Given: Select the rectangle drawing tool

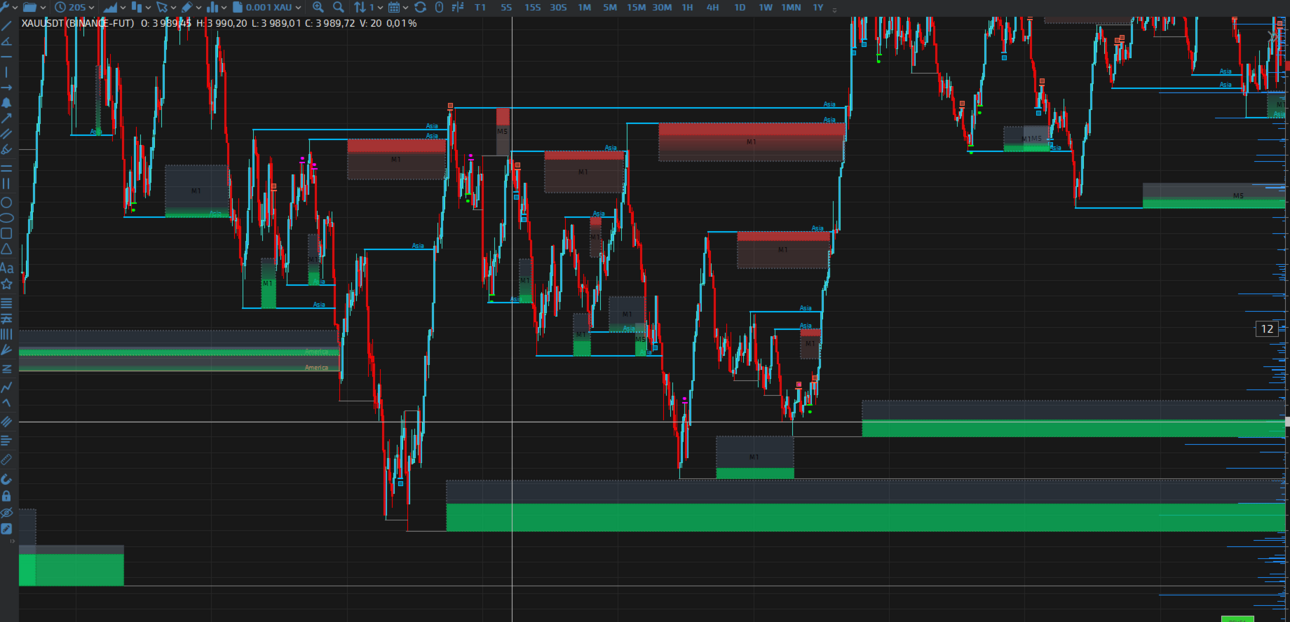Looking at the screenshot, I should (6, 233).
